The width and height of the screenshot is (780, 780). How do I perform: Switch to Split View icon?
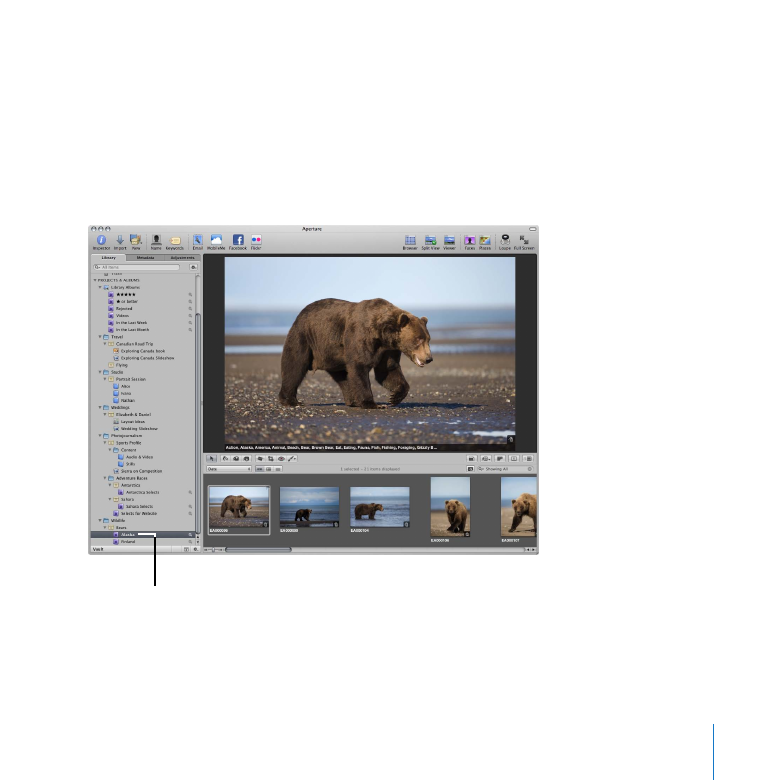(430, 240)
